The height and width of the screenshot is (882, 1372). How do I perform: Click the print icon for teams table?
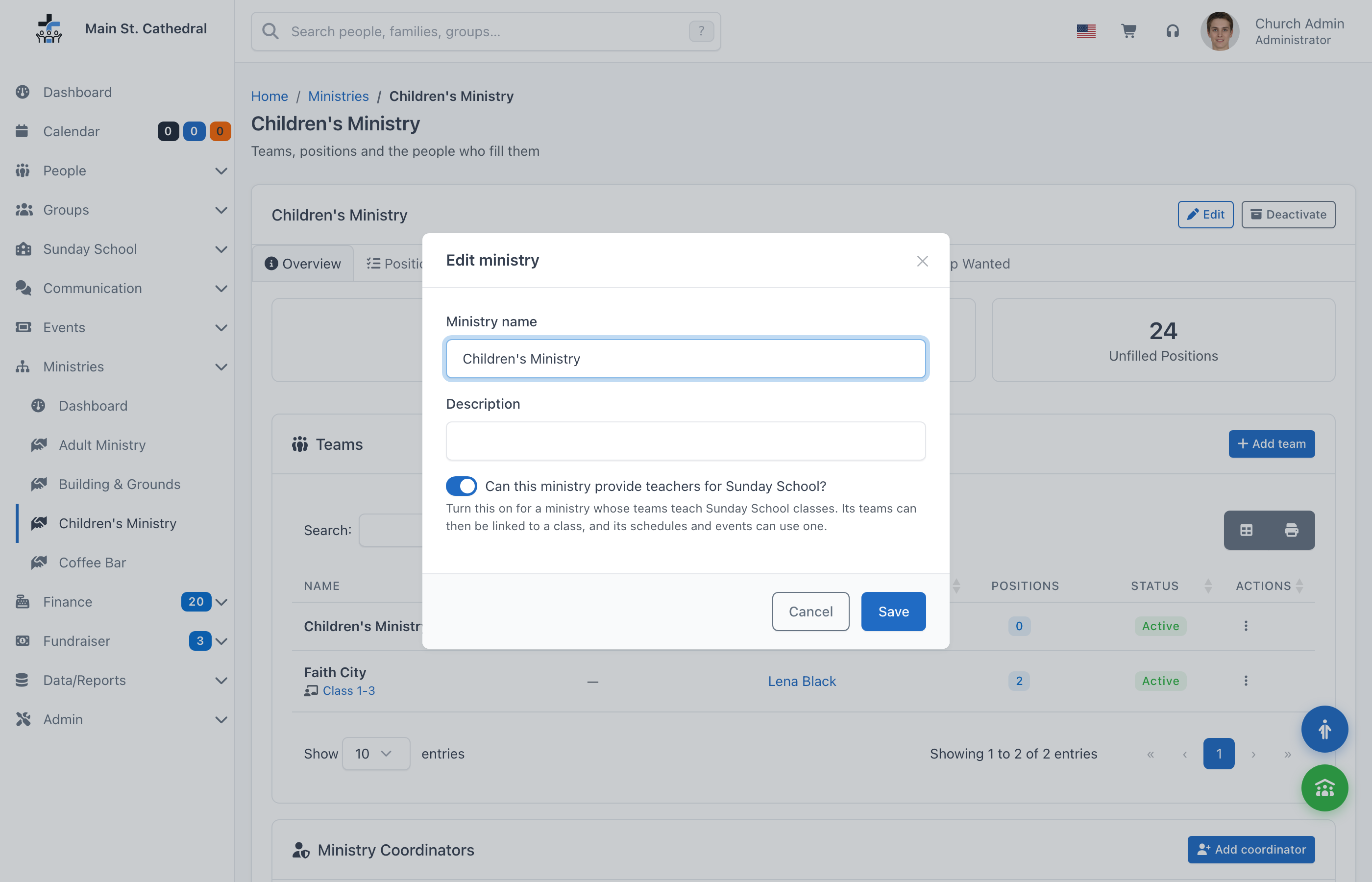click(1291, 530)
